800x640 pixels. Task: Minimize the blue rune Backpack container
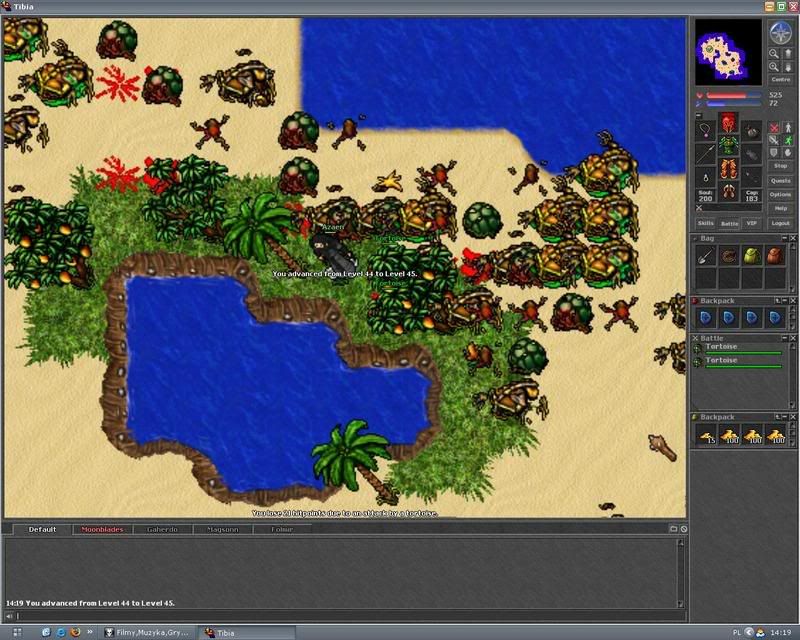[x=785, y=301]
